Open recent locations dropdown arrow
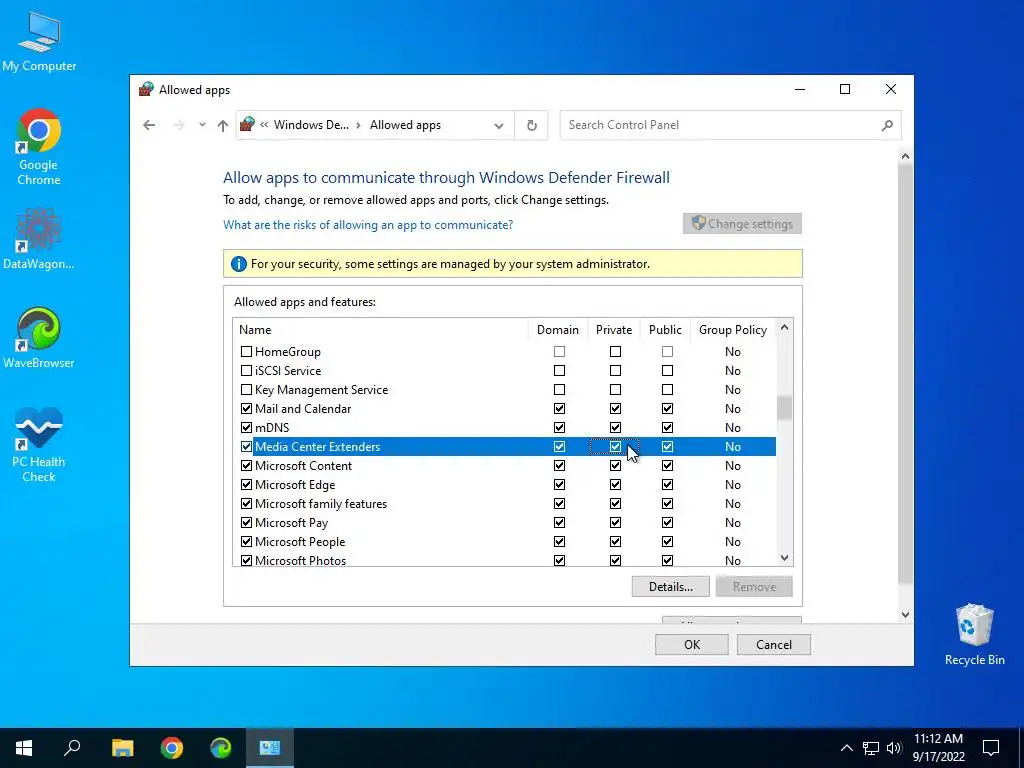 (x=202, y=125)
